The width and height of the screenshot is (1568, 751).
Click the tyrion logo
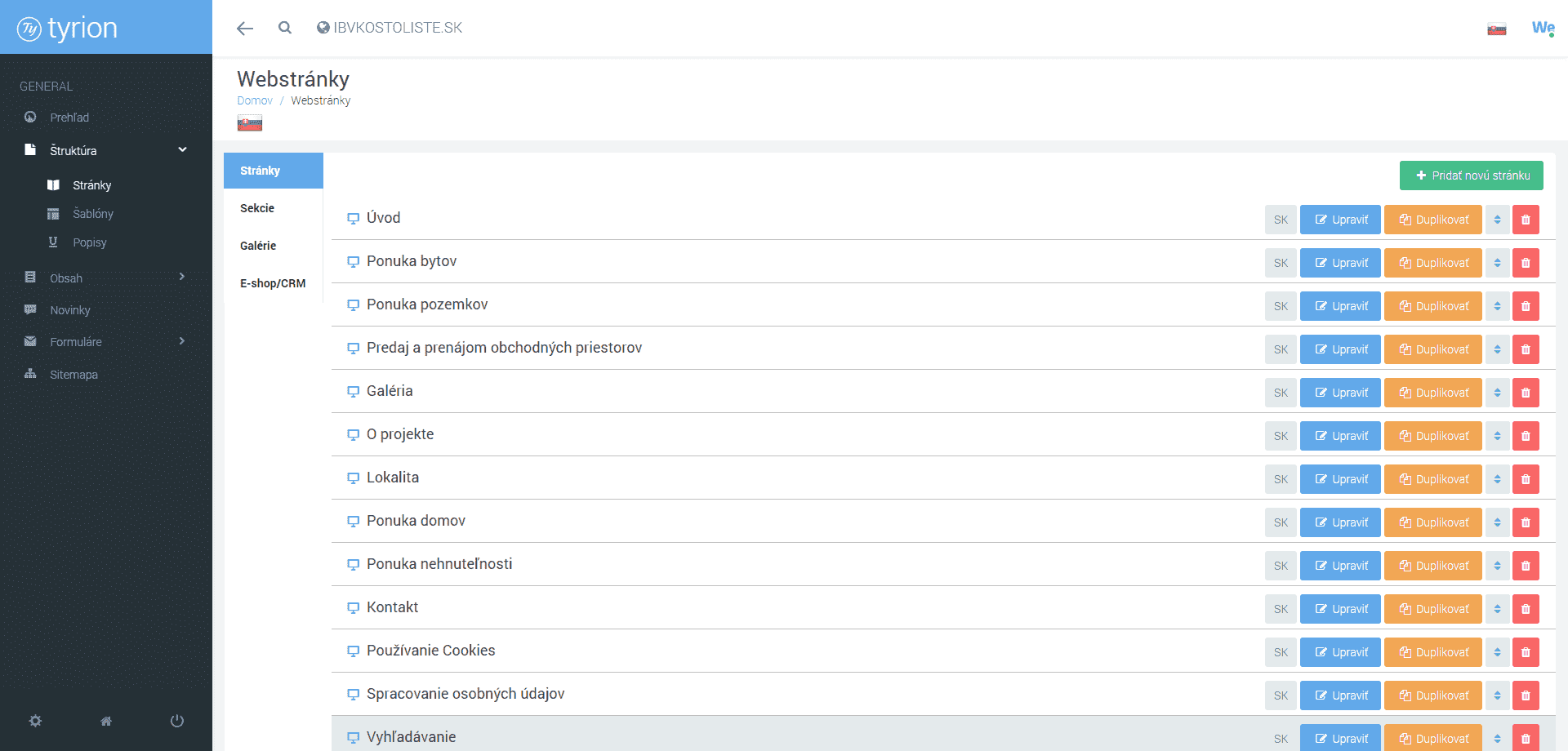[x=68, y=29]
